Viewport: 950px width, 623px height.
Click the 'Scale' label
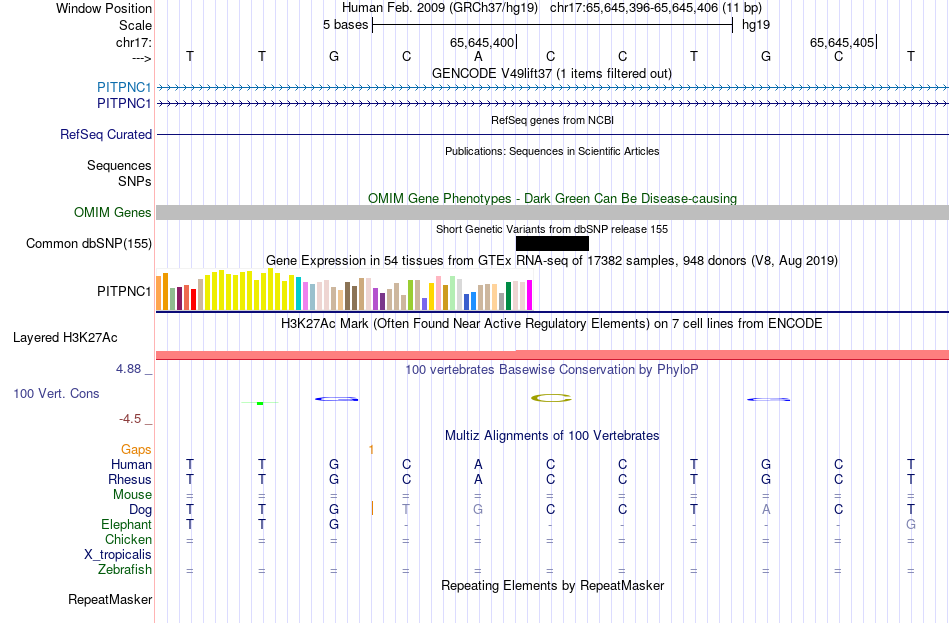(x=136, y=25)
